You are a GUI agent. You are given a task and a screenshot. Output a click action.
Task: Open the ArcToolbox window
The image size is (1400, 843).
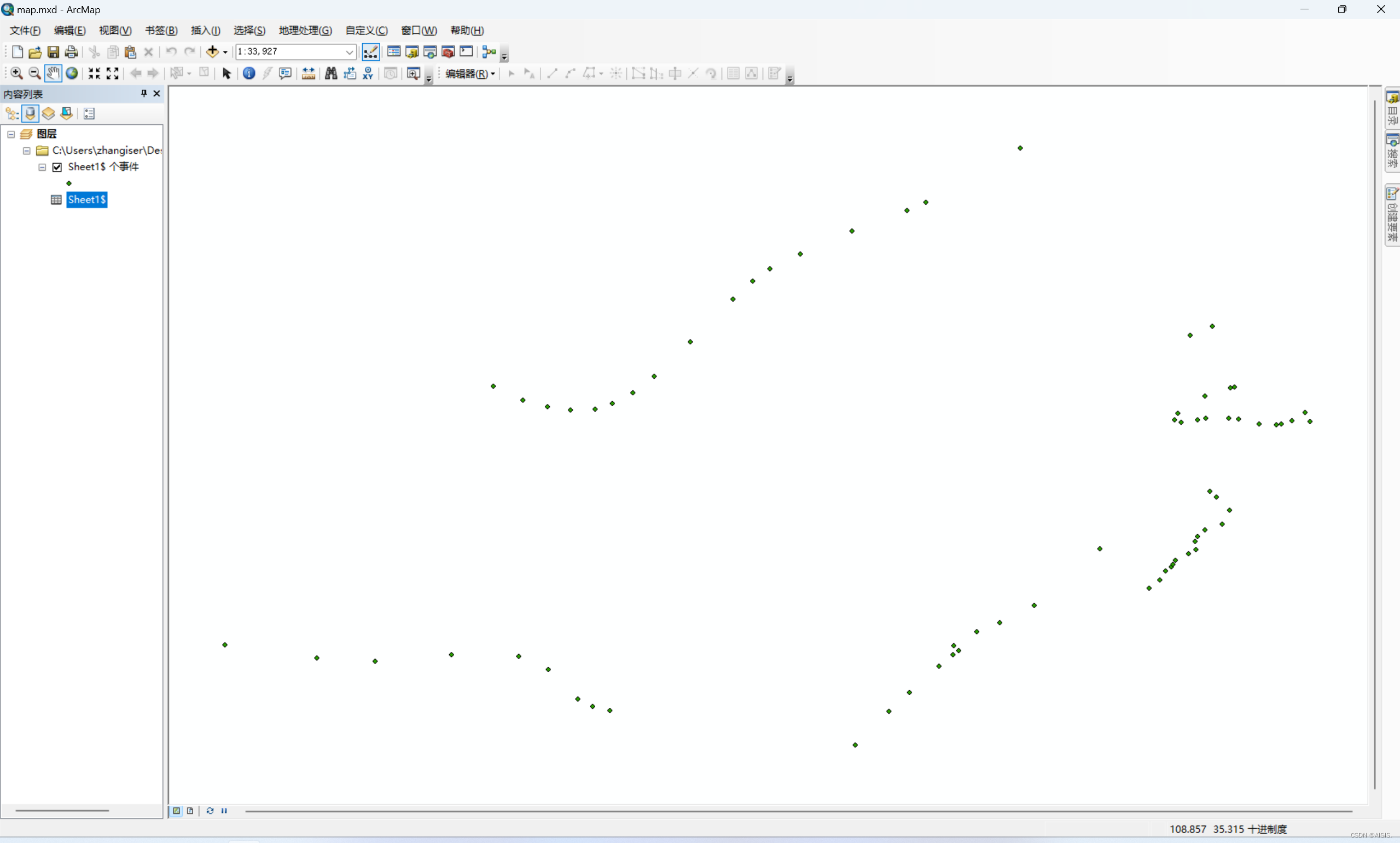[x=448, y=51]
